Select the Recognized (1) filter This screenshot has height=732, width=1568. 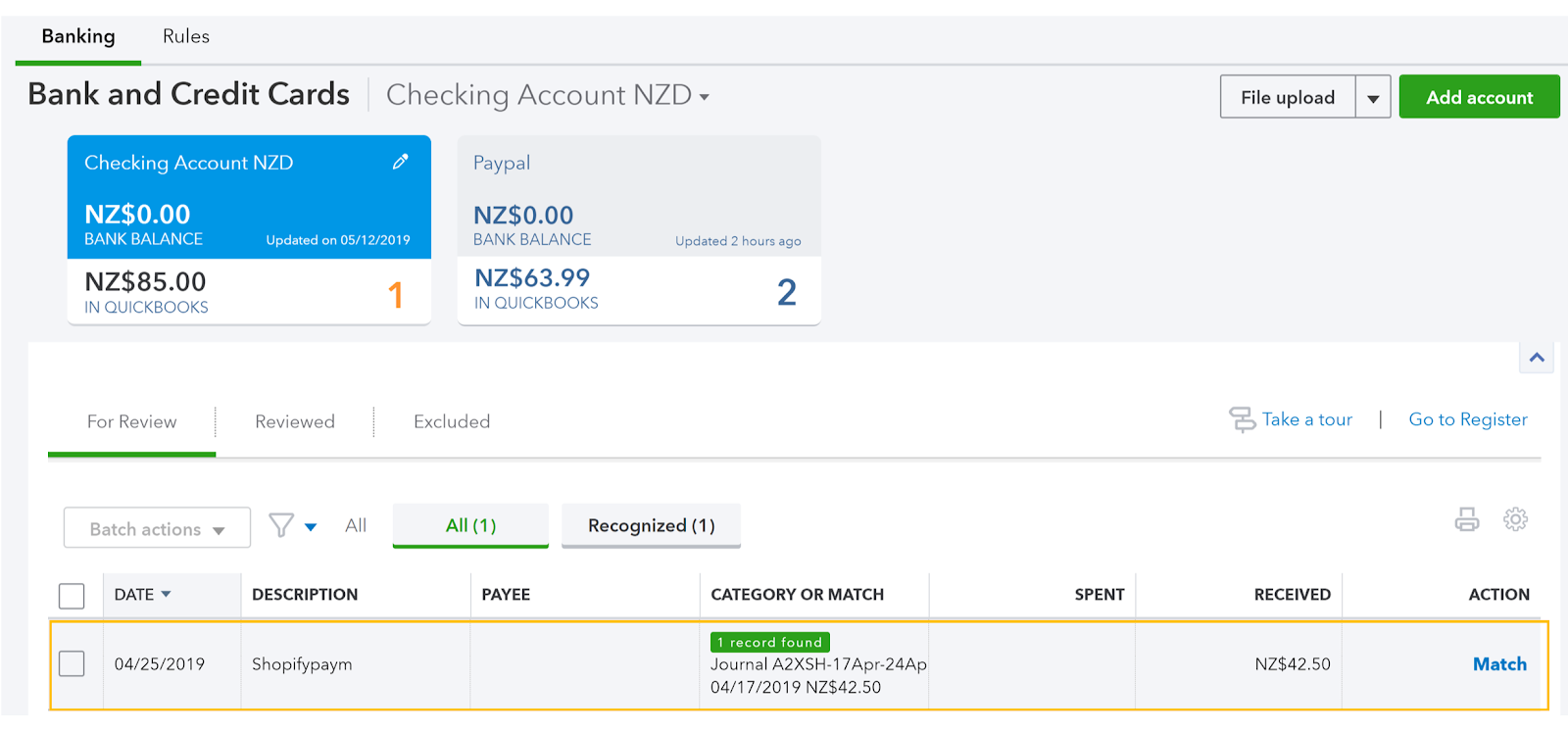pyautogui.click(x=651, y=525)
